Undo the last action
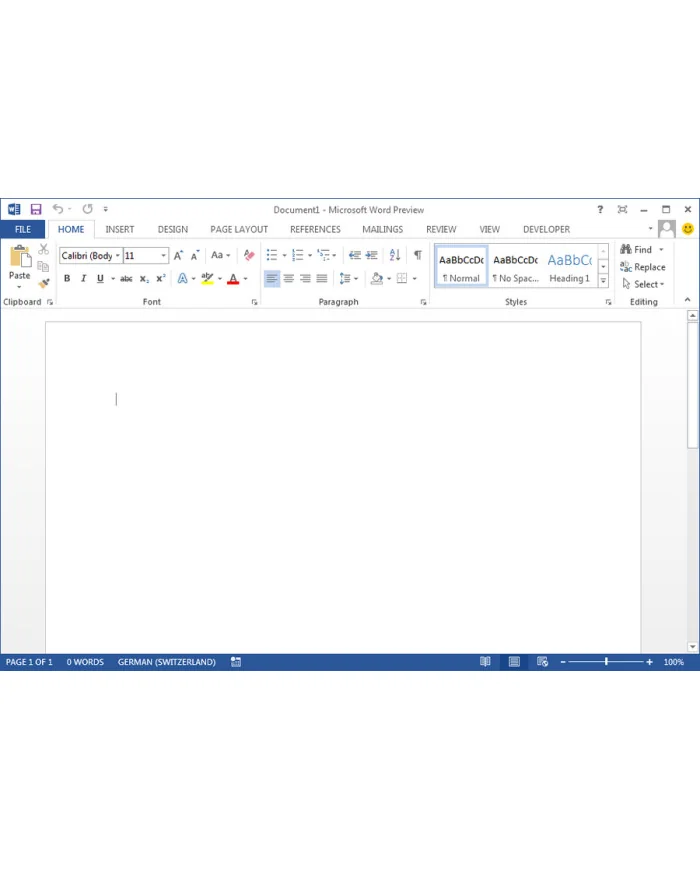700x869 pixels. click(x=58, y=209)
